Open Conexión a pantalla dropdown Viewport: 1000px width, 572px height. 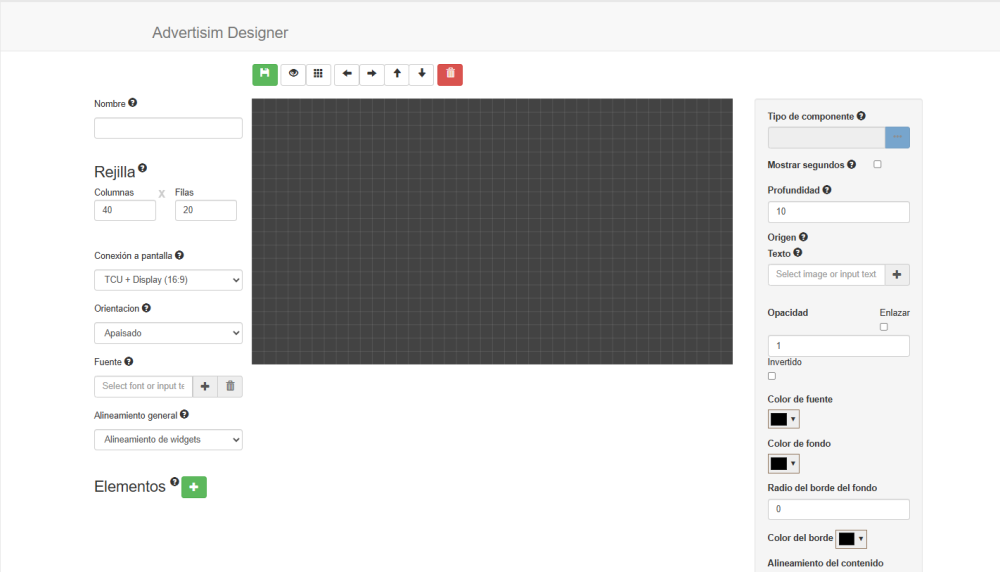[x=168, y=280]
